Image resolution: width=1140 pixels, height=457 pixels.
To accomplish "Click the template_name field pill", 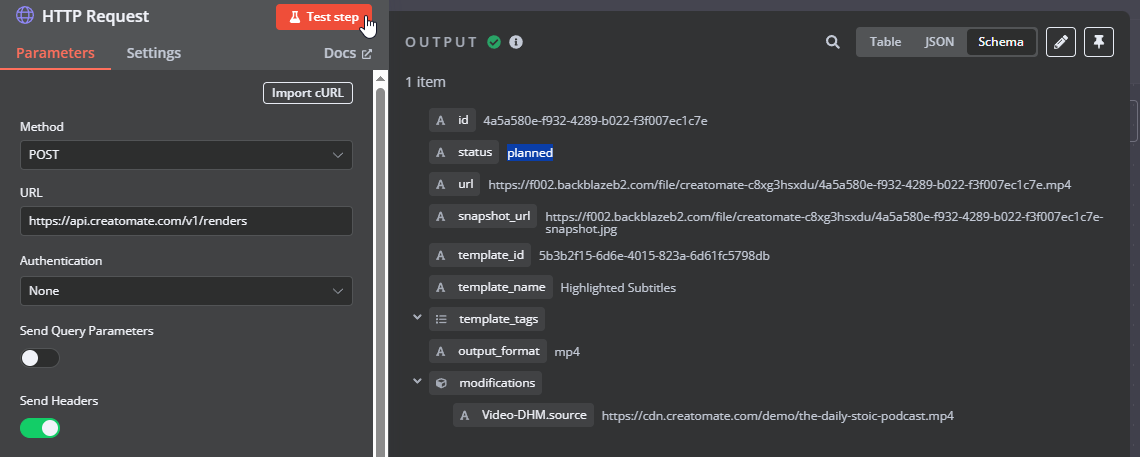I will (491, 287).
